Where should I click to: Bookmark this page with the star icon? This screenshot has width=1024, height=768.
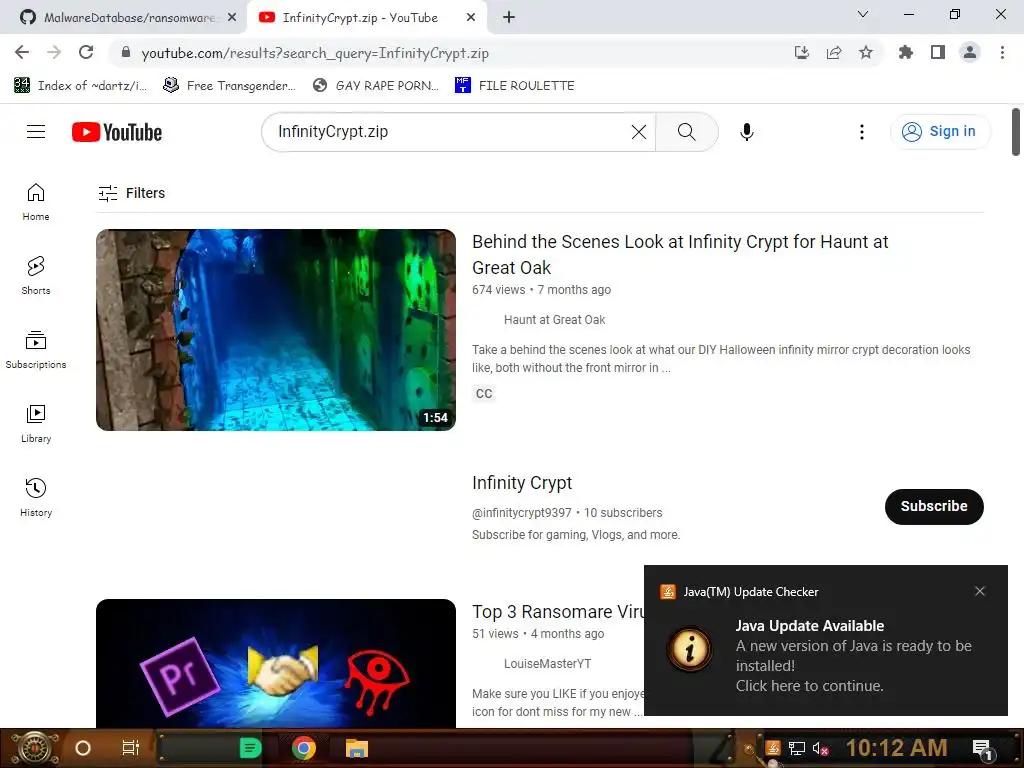[866, 53]
